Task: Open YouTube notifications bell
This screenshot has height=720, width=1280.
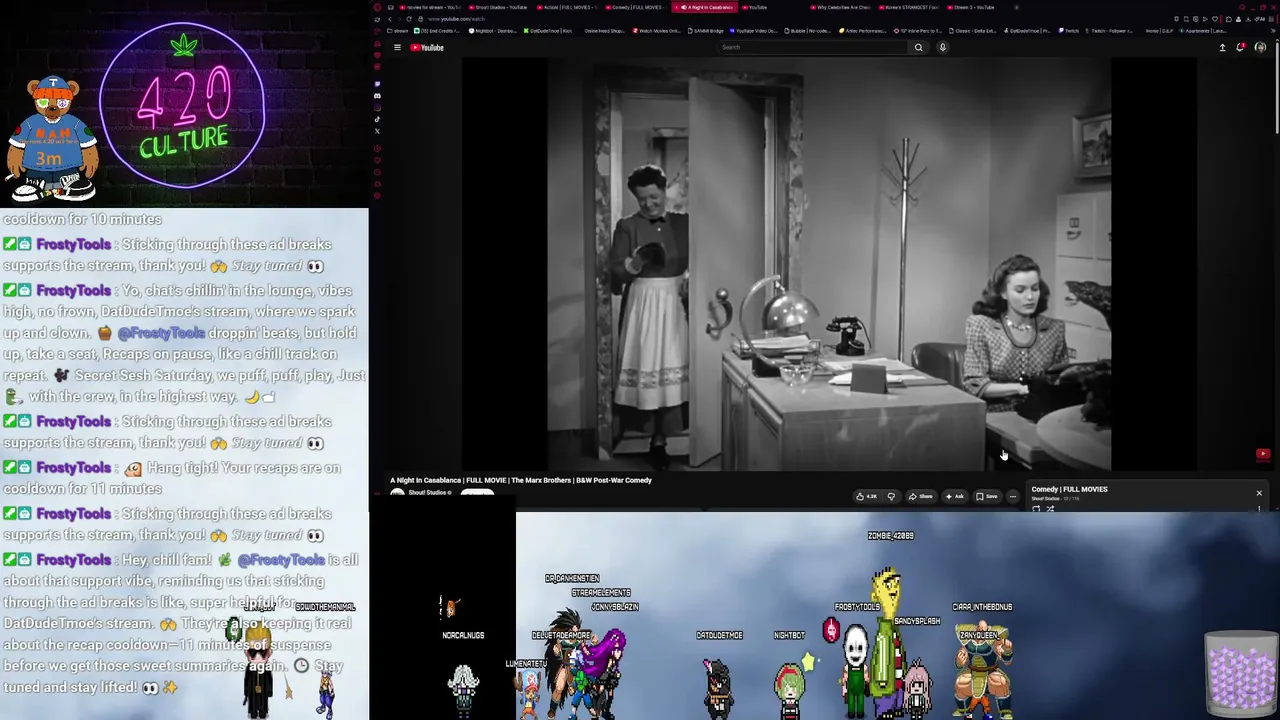Action: click(x=1241, y=47)
